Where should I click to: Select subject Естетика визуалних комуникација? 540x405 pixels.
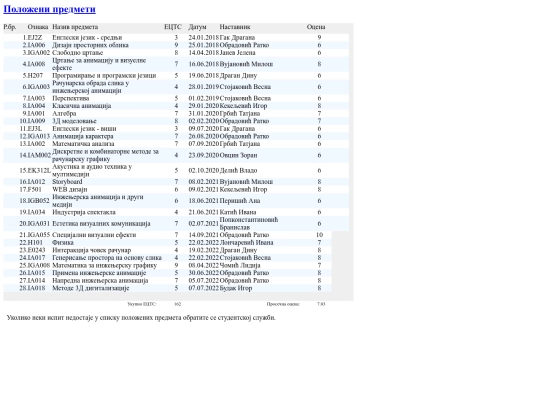click(x=101, y=224)
